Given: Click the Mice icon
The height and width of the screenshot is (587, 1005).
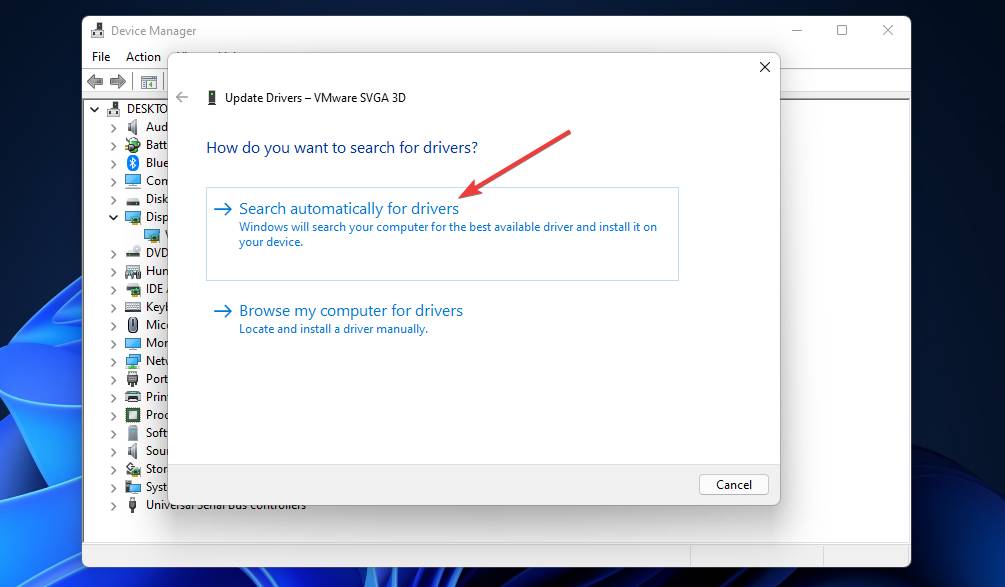Looking at the screenshot, I should [133, 325].
